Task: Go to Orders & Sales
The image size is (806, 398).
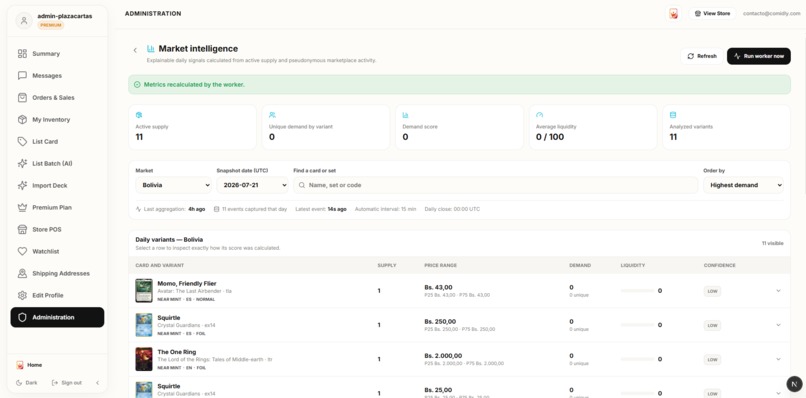Action: (57, 98)
